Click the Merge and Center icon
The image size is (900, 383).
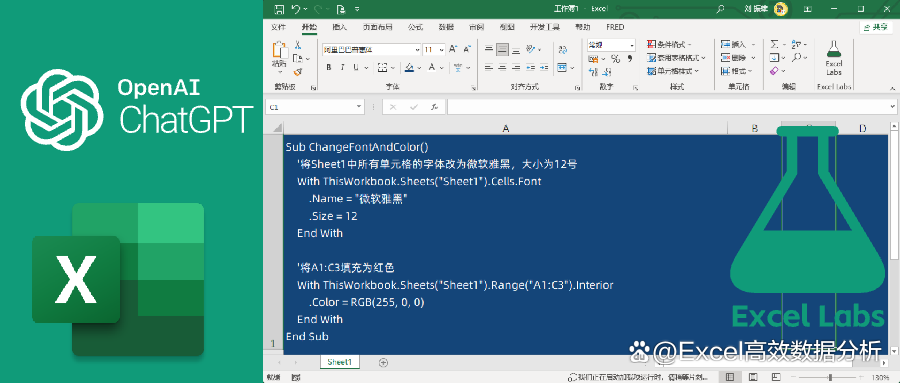click(x=562, y=67)
